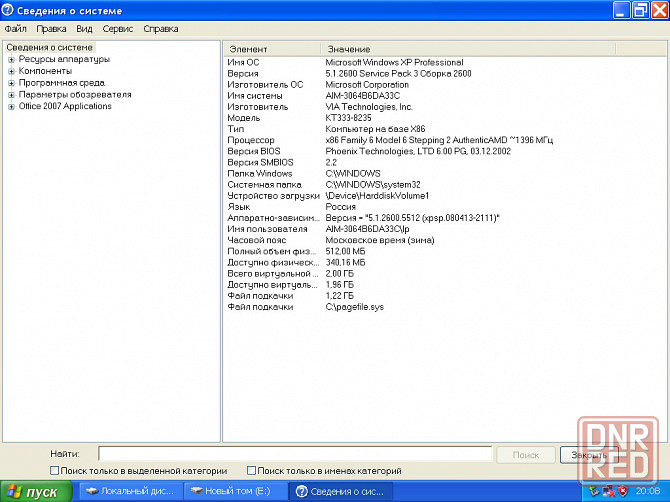Click the tray clock showing 20:08
The width and height of the screenshot is (670, 502).
coord(647,491)
